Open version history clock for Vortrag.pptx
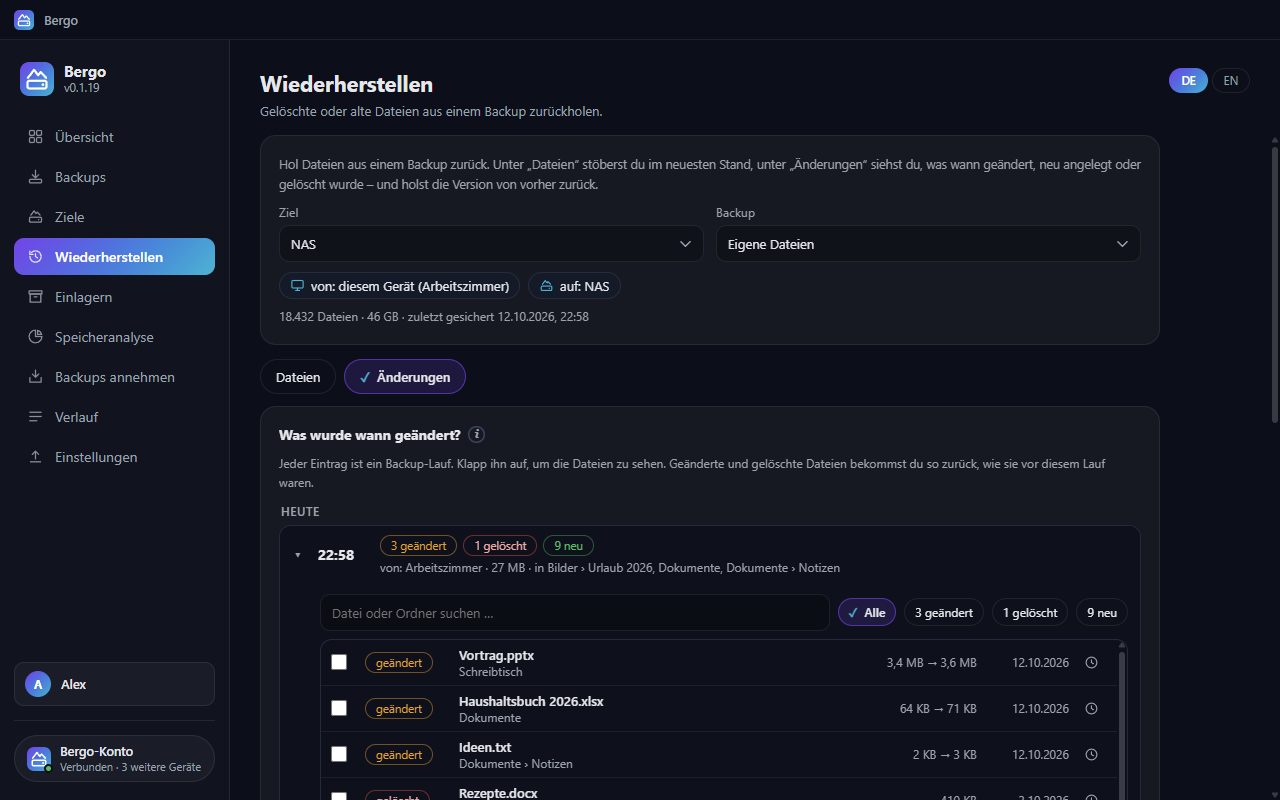Viewport: 1280px width, 800px height. (x=1092, y=662)
